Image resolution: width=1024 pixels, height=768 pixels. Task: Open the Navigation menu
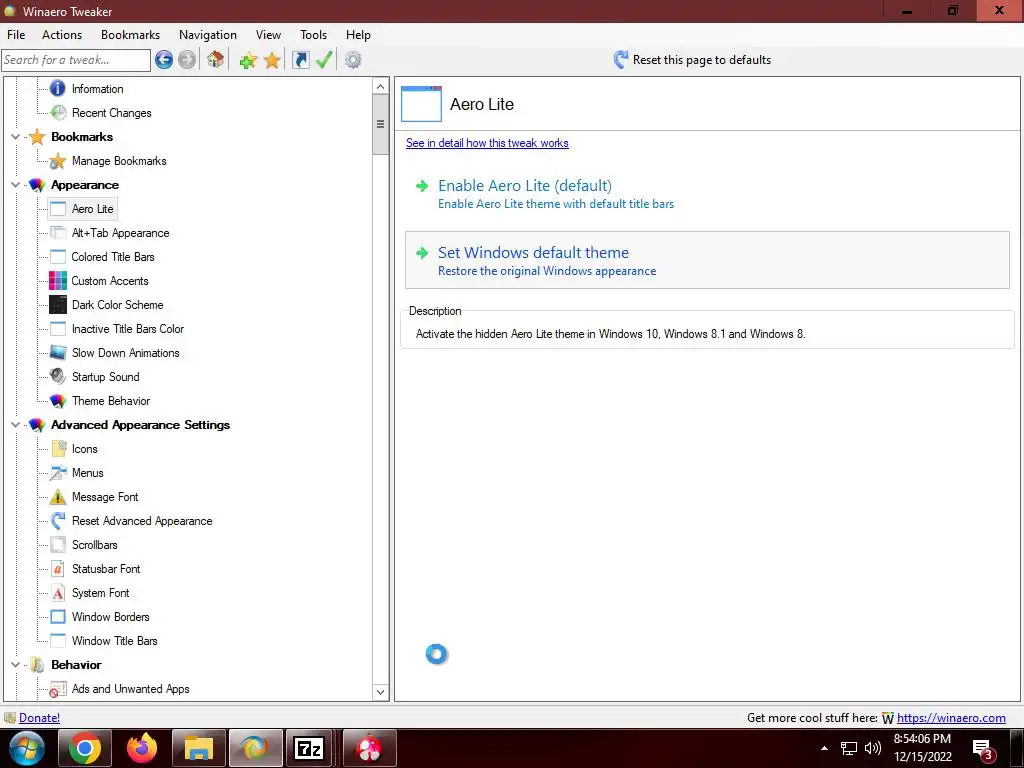point(208,35)
